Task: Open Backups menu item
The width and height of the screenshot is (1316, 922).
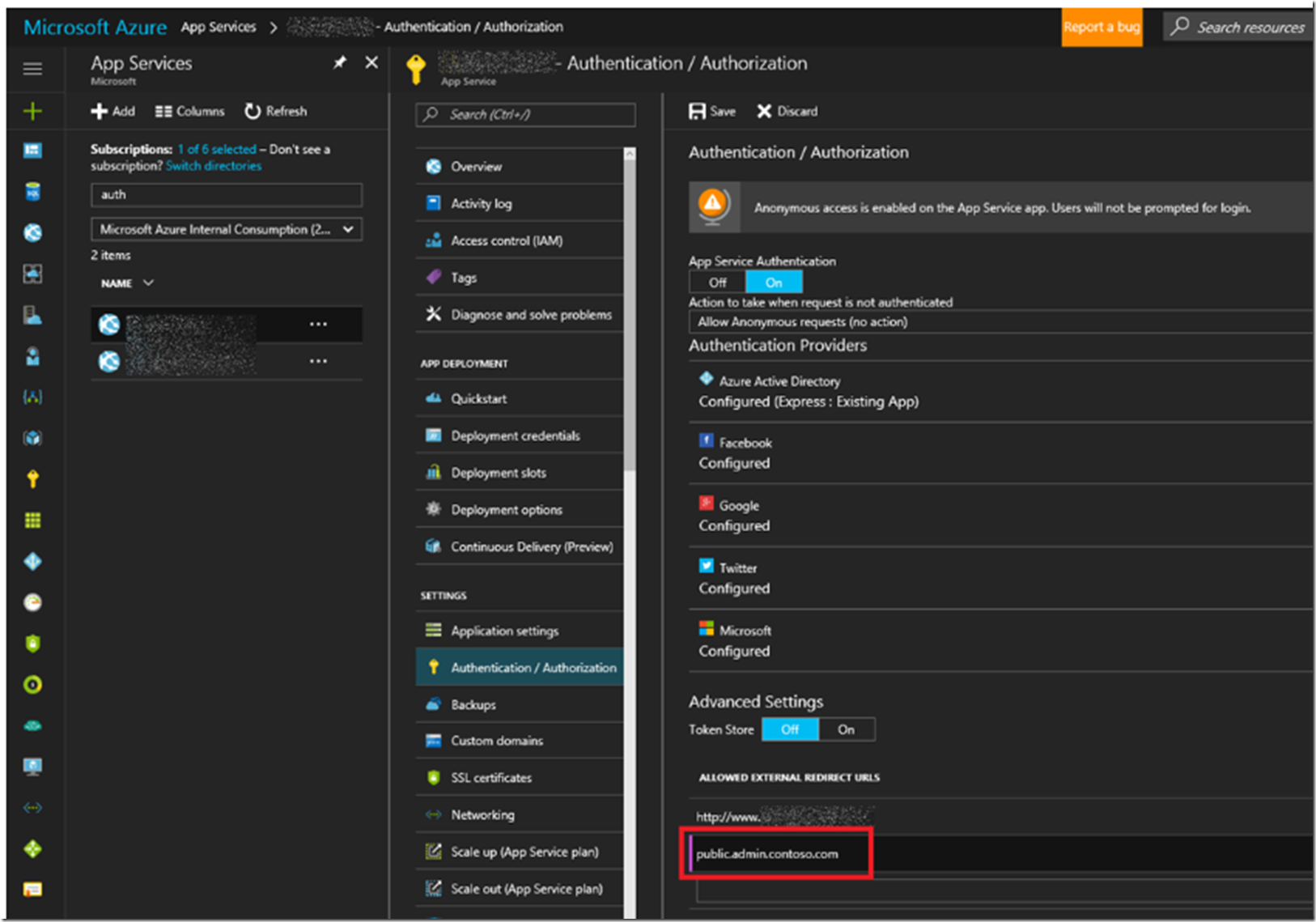Action: (x=520, y=704)
